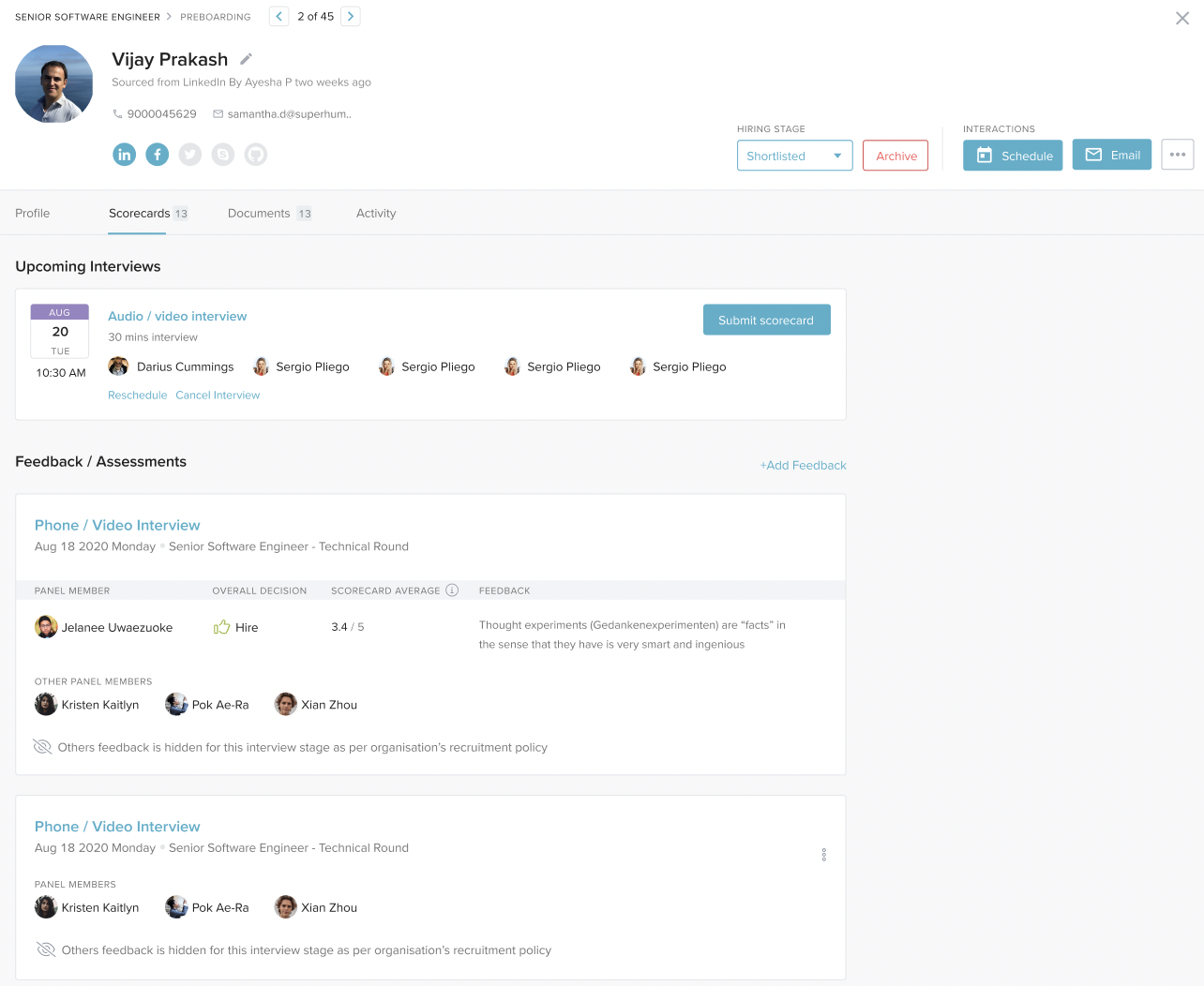Screen dimensions: 1204x986
Task: Click the GitHub social icon
Action: point(256,155)
